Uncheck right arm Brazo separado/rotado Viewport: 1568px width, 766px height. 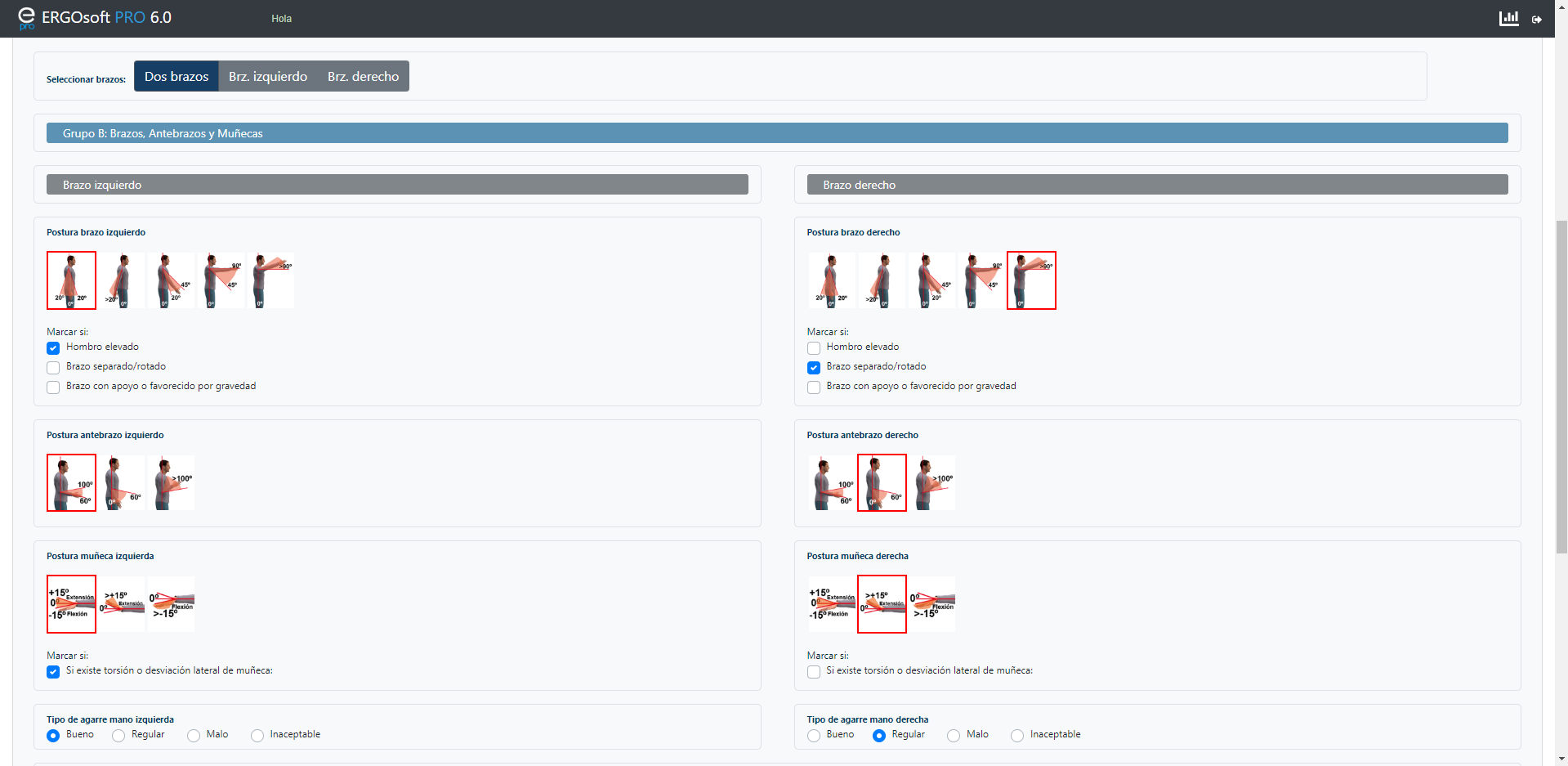[x=814, y=367]
